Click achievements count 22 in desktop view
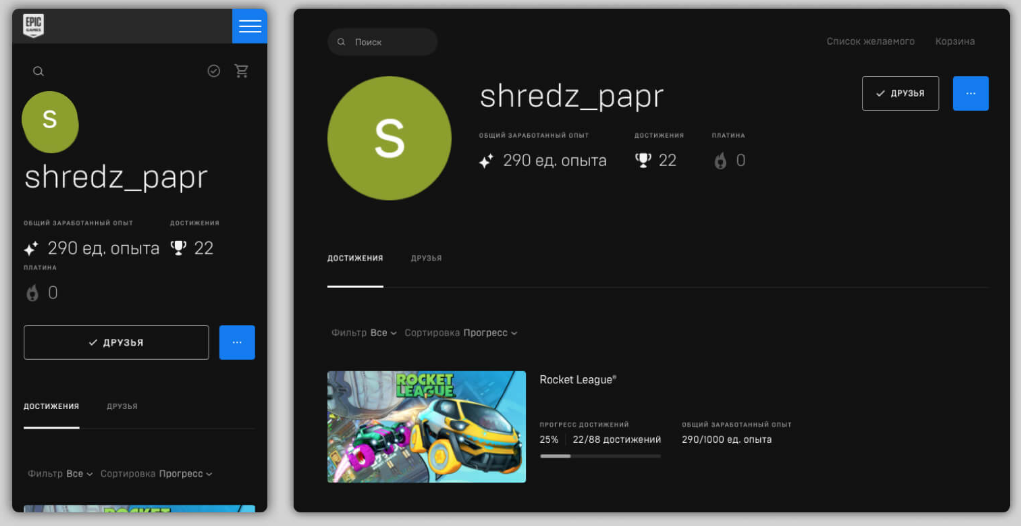The image size is (1021, 526). click(x=667, y=161)
